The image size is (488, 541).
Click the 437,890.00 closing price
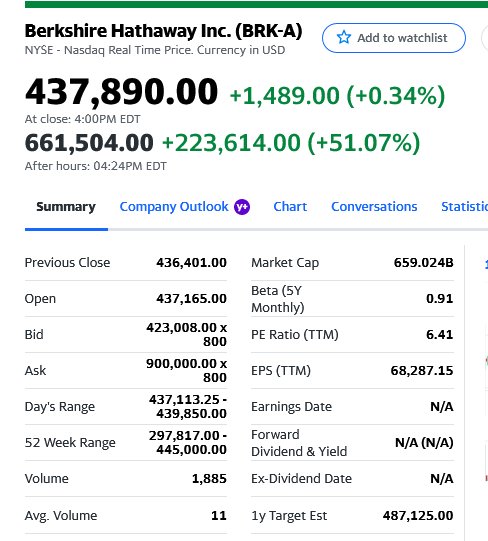pos(121,91)
